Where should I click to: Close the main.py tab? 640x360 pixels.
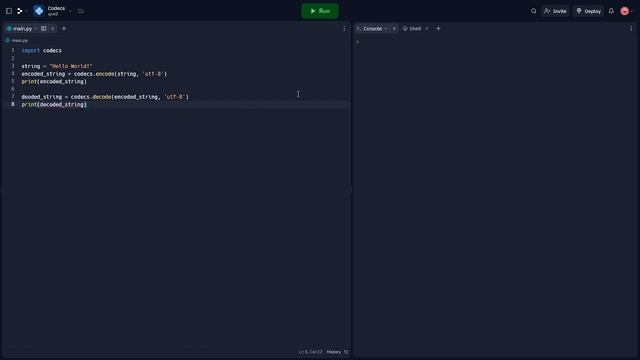[53, 29]
